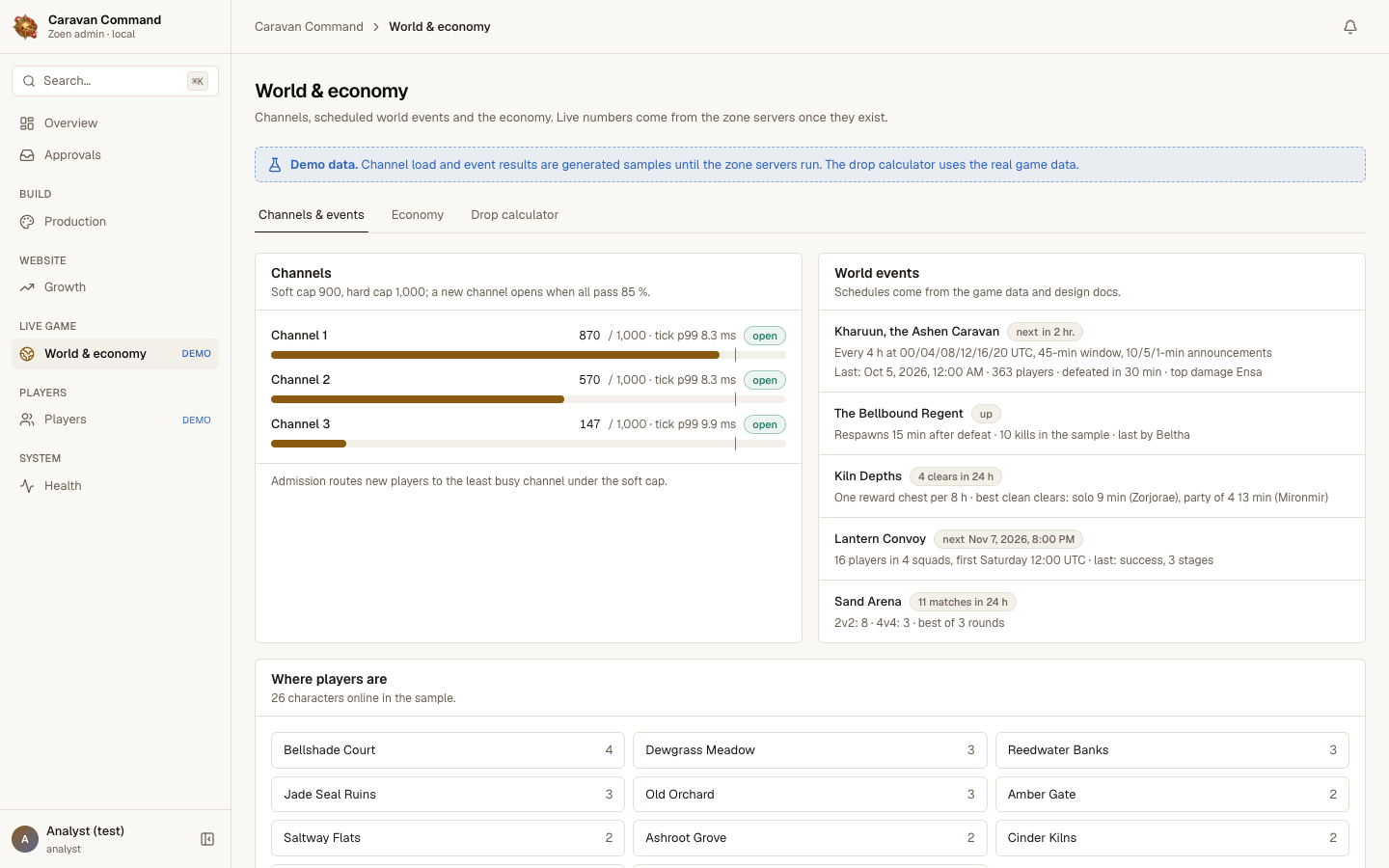Click the Old Orchard zone card

point(810,795)
